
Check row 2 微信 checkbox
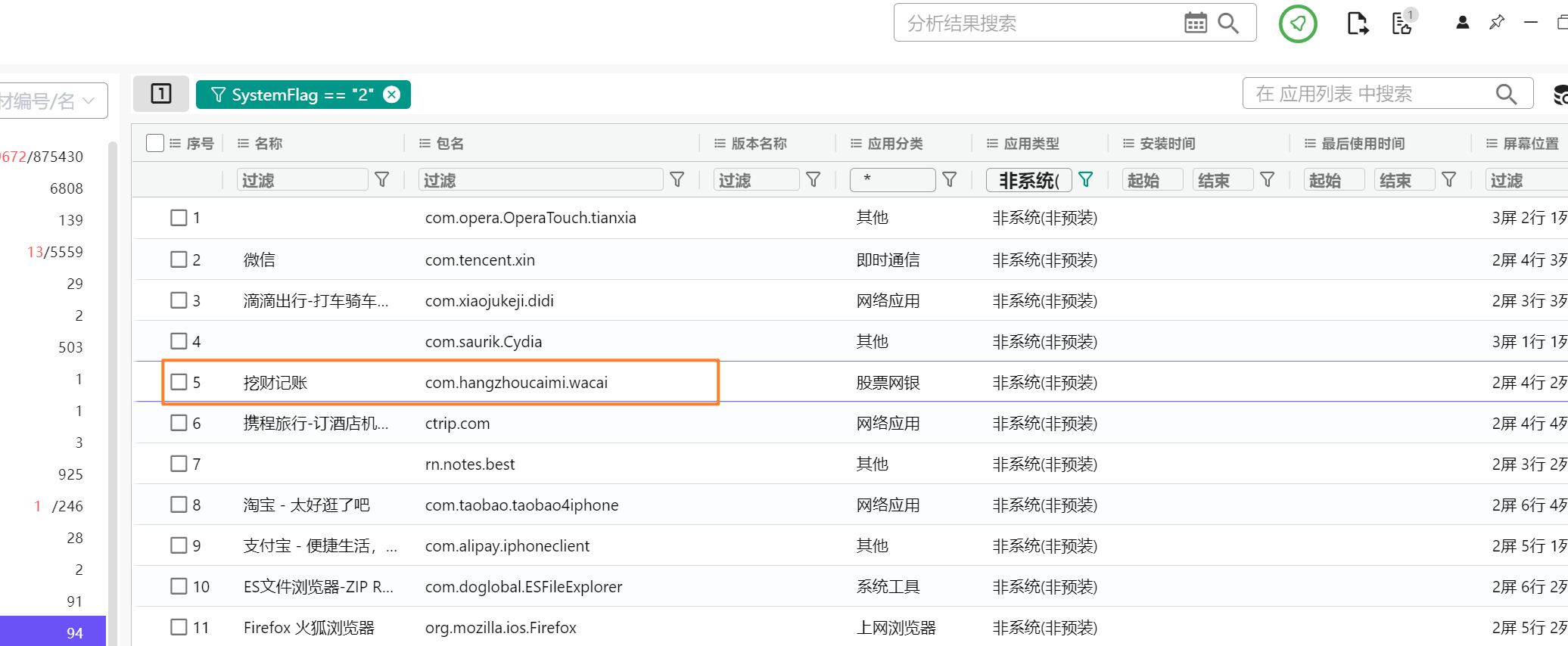[x=179, y=259]
